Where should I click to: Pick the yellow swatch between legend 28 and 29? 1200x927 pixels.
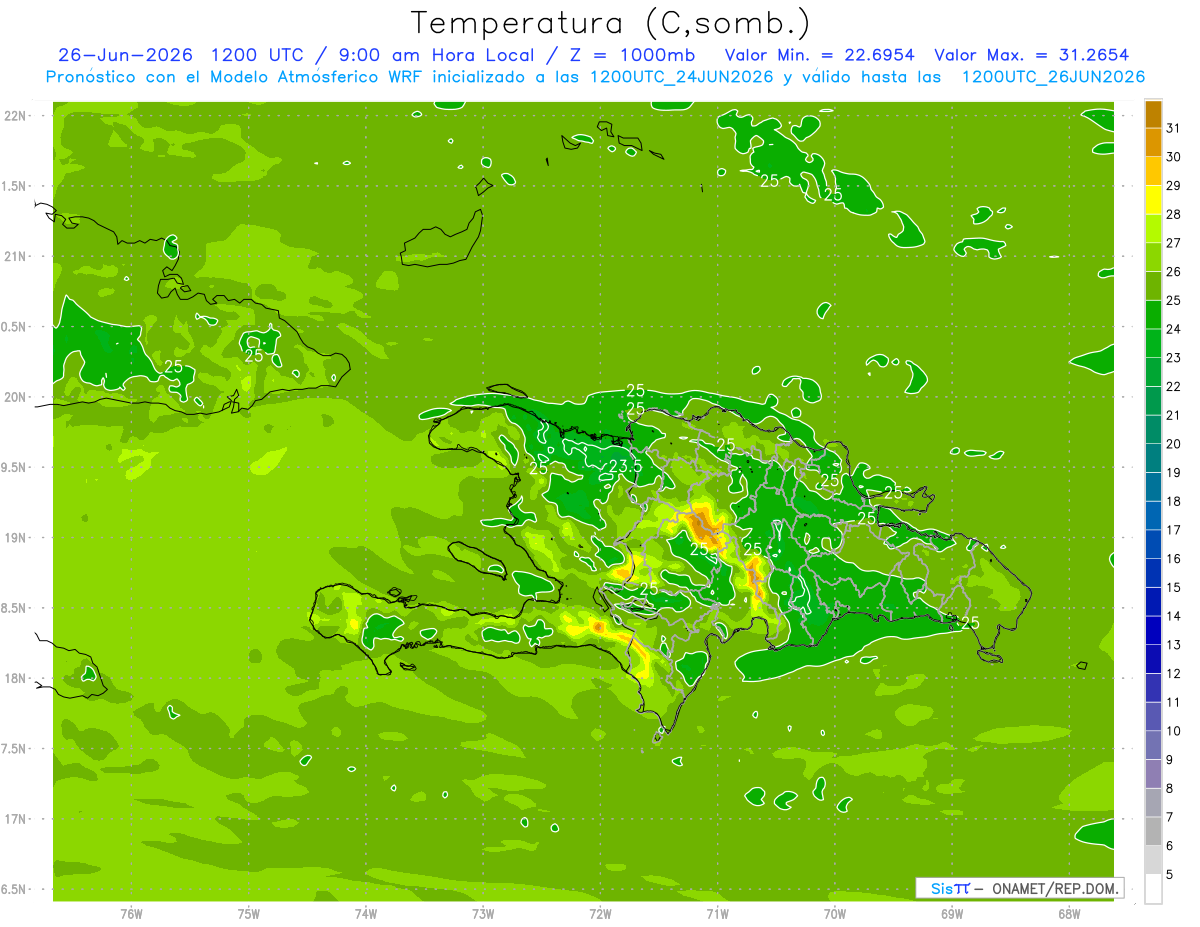[1153, 200]
